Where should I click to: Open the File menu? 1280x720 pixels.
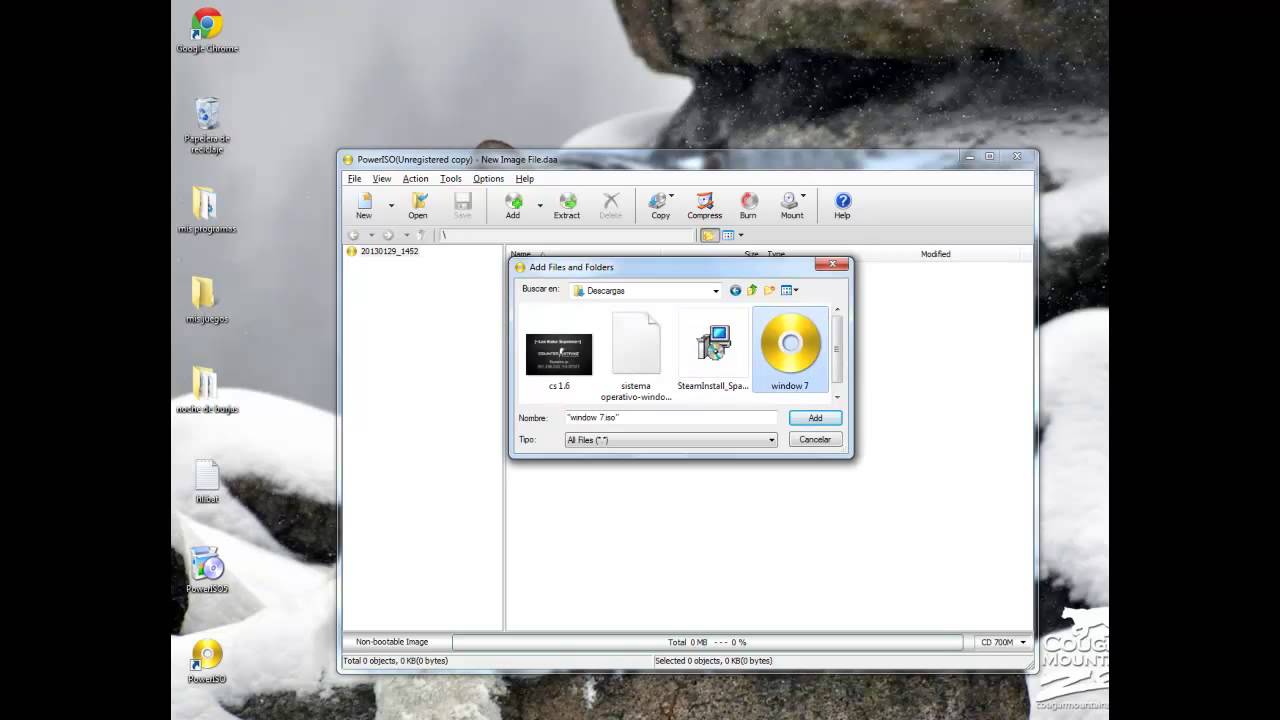(x=355, y=179)
